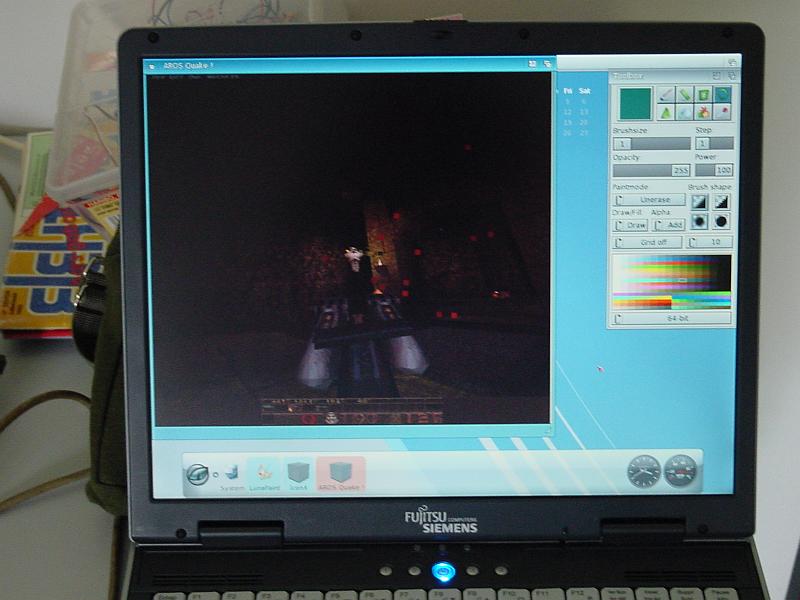Click the gauge meter in the dock
This screenshot has height=600, width=800.
[680, 471]
